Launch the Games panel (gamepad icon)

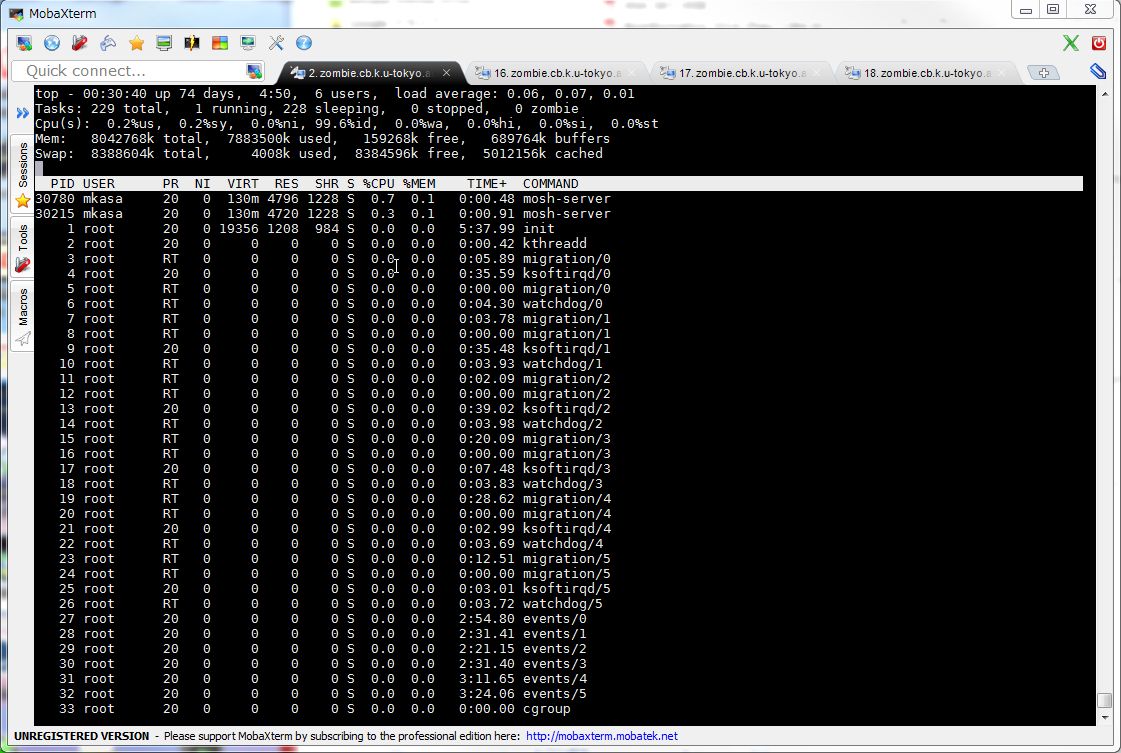click(x=108, y=42)
